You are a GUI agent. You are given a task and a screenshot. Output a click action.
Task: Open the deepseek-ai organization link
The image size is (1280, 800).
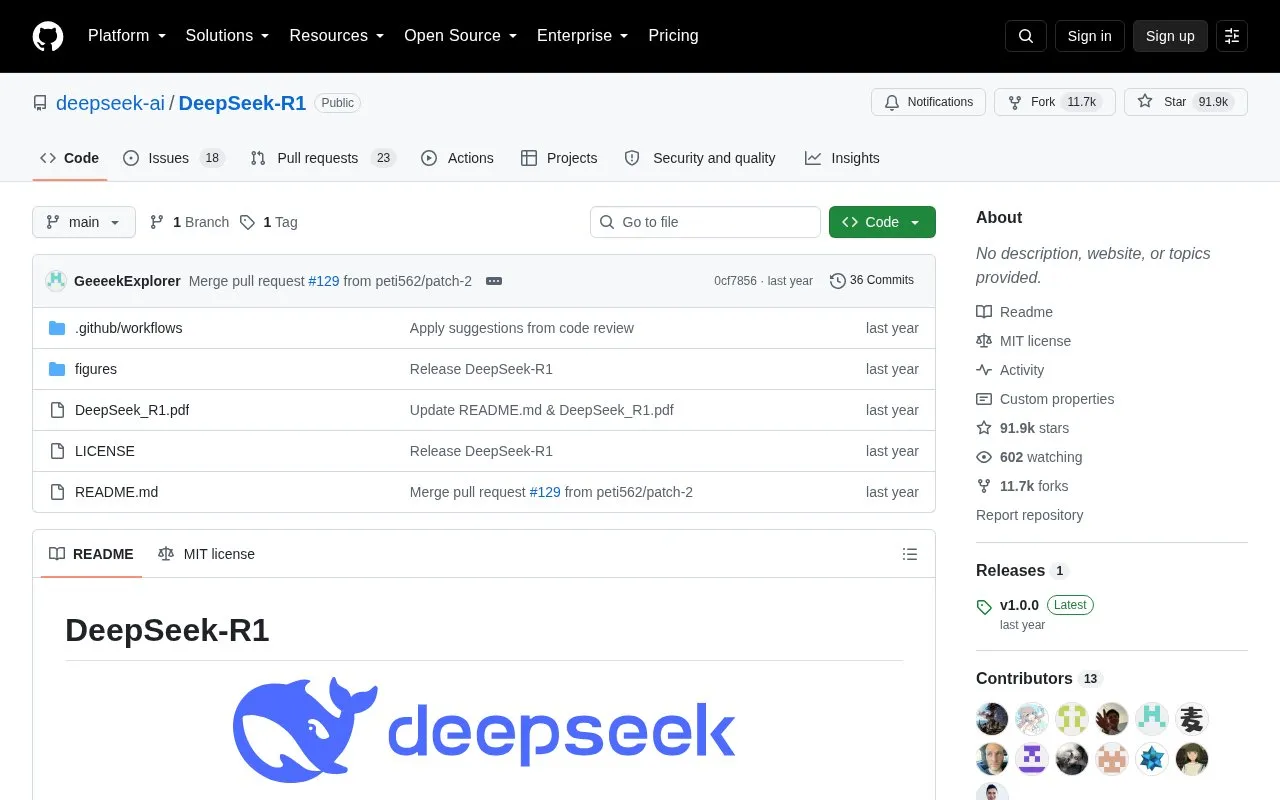110,103
